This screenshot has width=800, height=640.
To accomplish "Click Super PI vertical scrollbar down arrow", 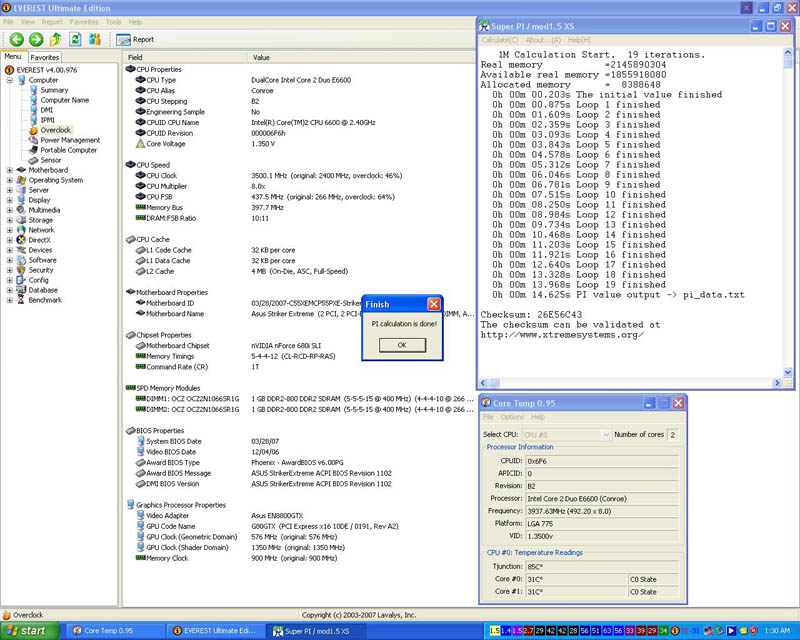I will 787,373.
